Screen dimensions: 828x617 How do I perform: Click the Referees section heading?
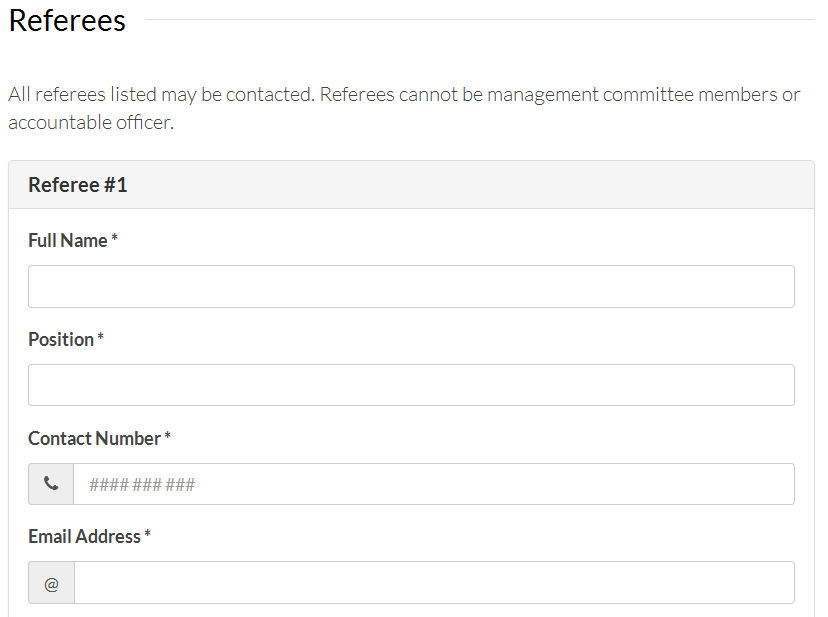[x=67, y=21]
